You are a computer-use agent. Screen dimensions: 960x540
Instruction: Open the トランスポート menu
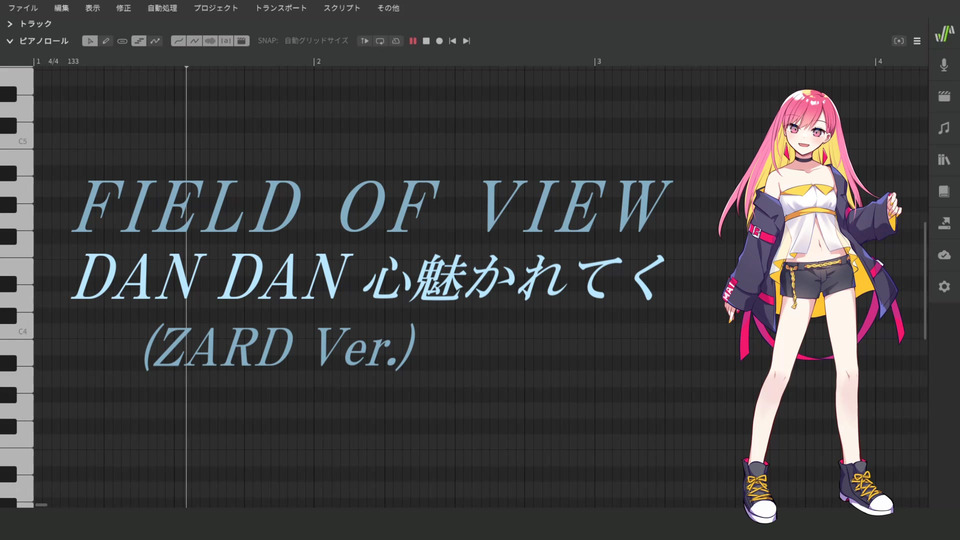280,8
